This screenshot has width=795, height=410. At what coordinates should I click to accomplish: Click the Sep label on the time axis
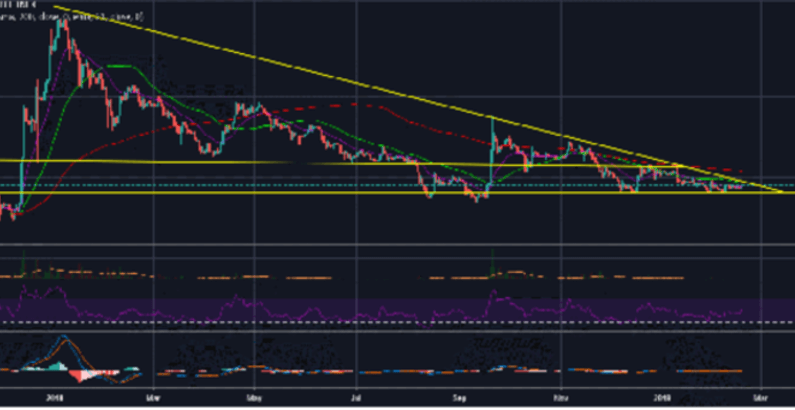point(461,395)
